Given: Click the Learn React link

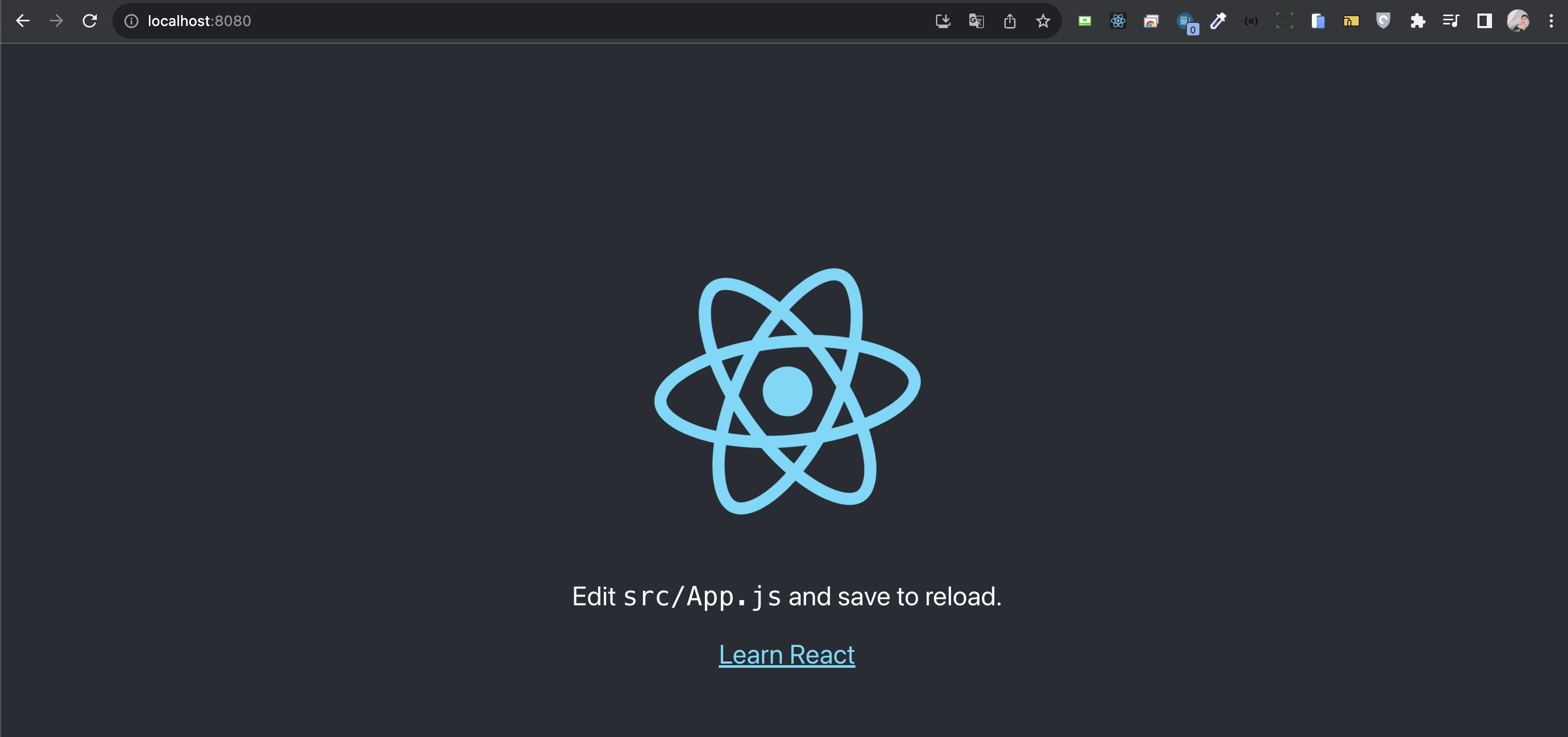Looking at the screenshot, I should tap(787, 655).
